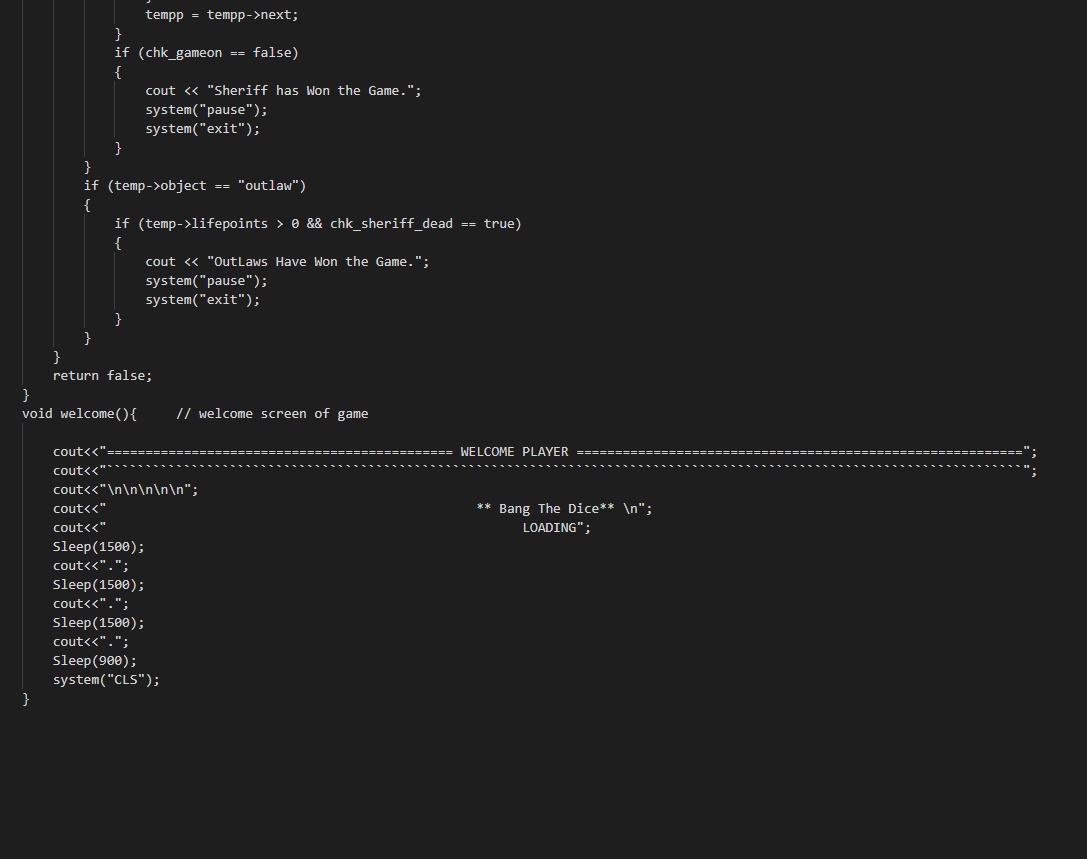Viewport: 1087px width, 859px height.
Task: Click the 'Sleep(900);' line
Action: coord(95,661)
